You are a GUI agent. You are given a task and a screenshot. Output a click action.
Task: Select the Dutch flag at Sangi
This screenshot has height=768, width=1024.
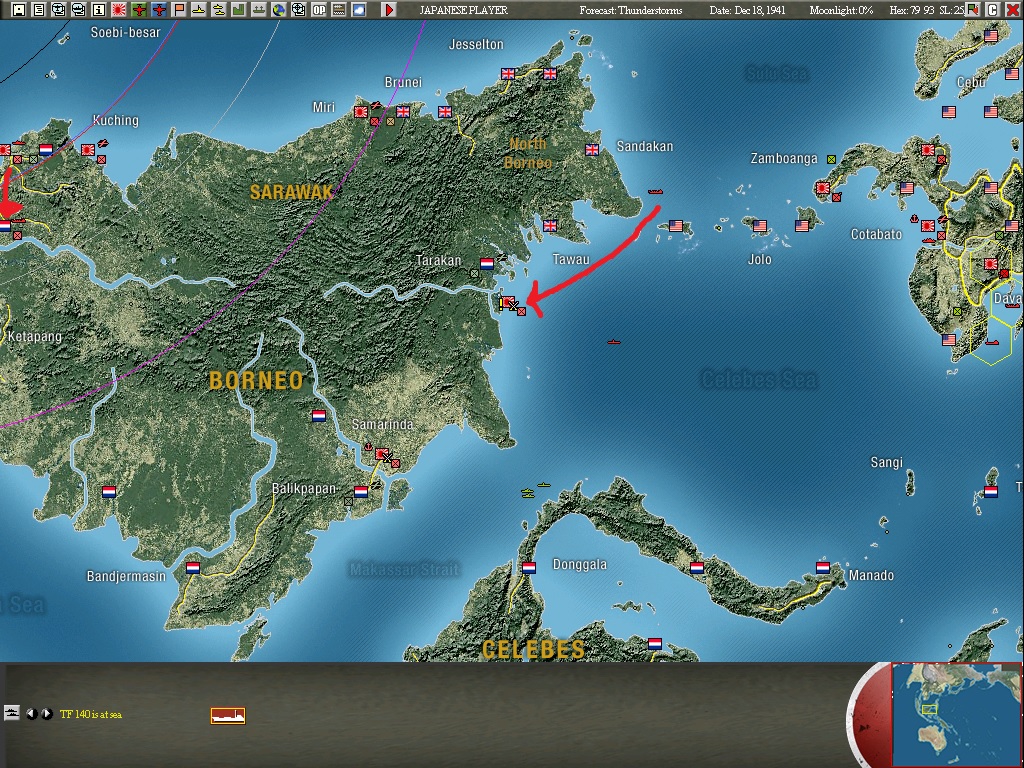991,492
